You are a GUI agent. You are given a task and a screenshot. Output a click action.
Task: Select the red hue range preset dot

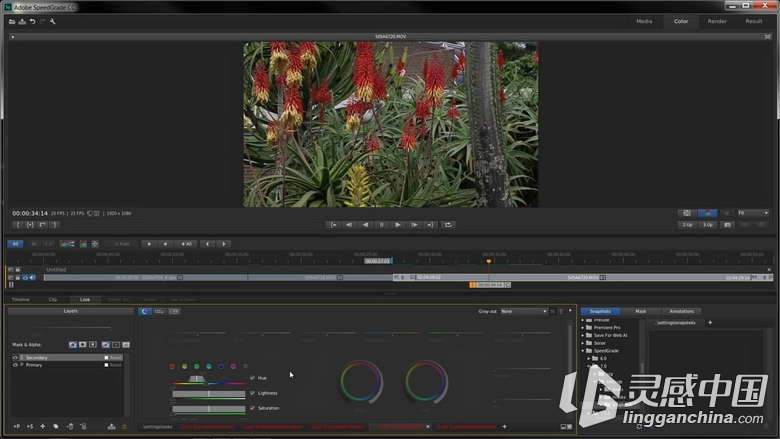(172, 366)
